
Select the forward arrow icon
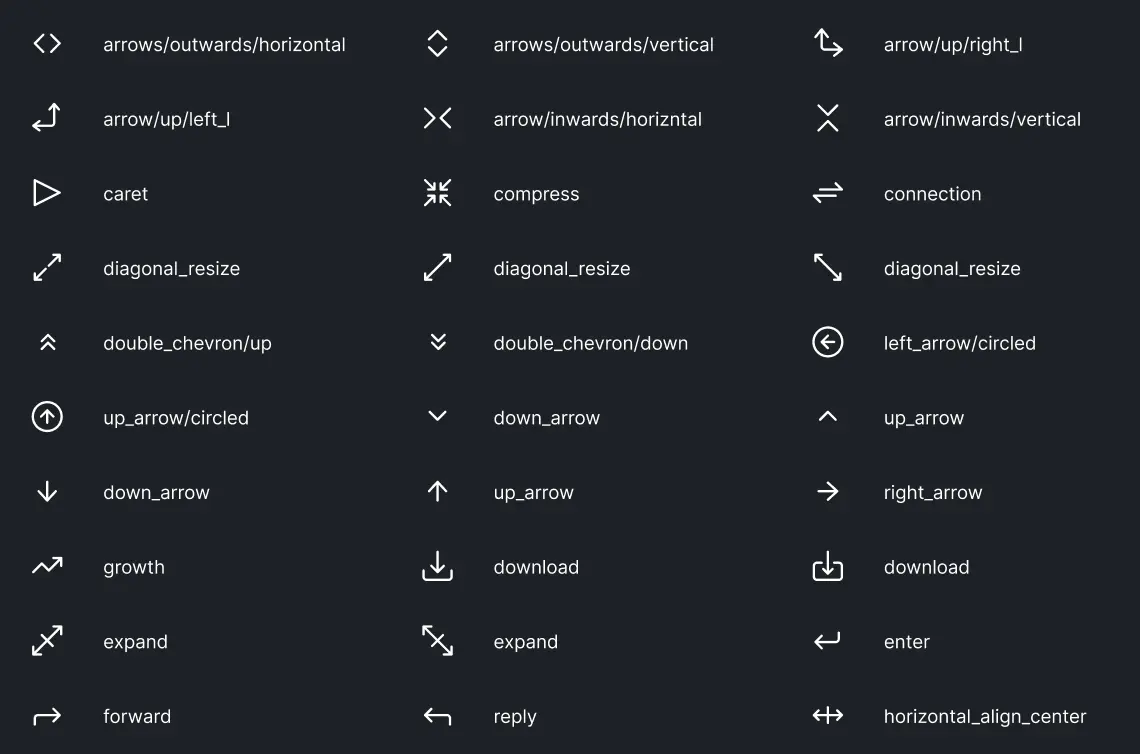pyautogui.click(x=47, y=716)
